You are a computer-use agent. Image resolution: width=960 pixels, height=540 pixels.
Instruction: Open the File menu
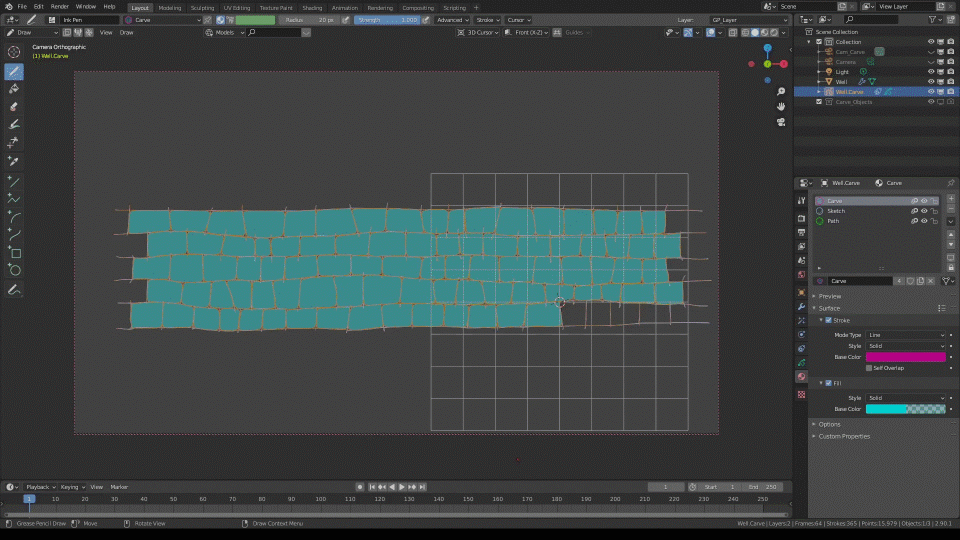[x=22, y=7]
